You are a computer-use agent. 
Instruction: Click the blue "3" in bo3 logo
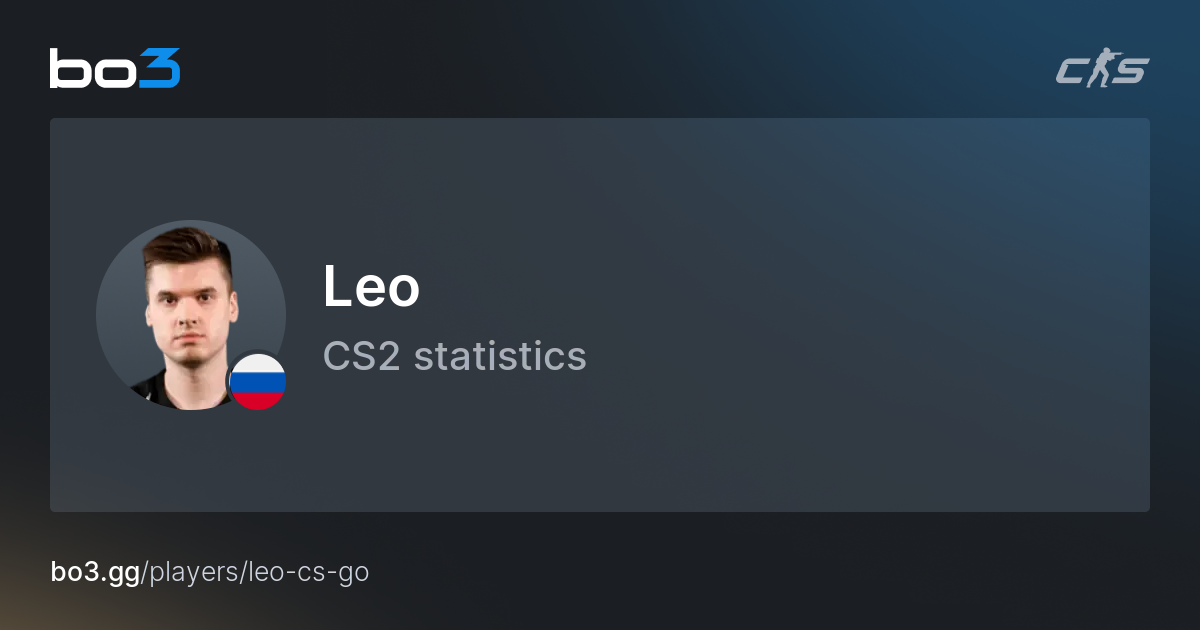click(x=159, y=68)
